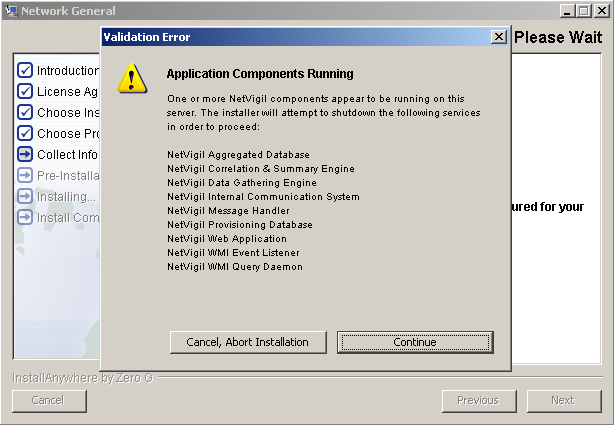614x425 pixels.
Task: Minimize the Network General window
Action: tap(567, 10)
